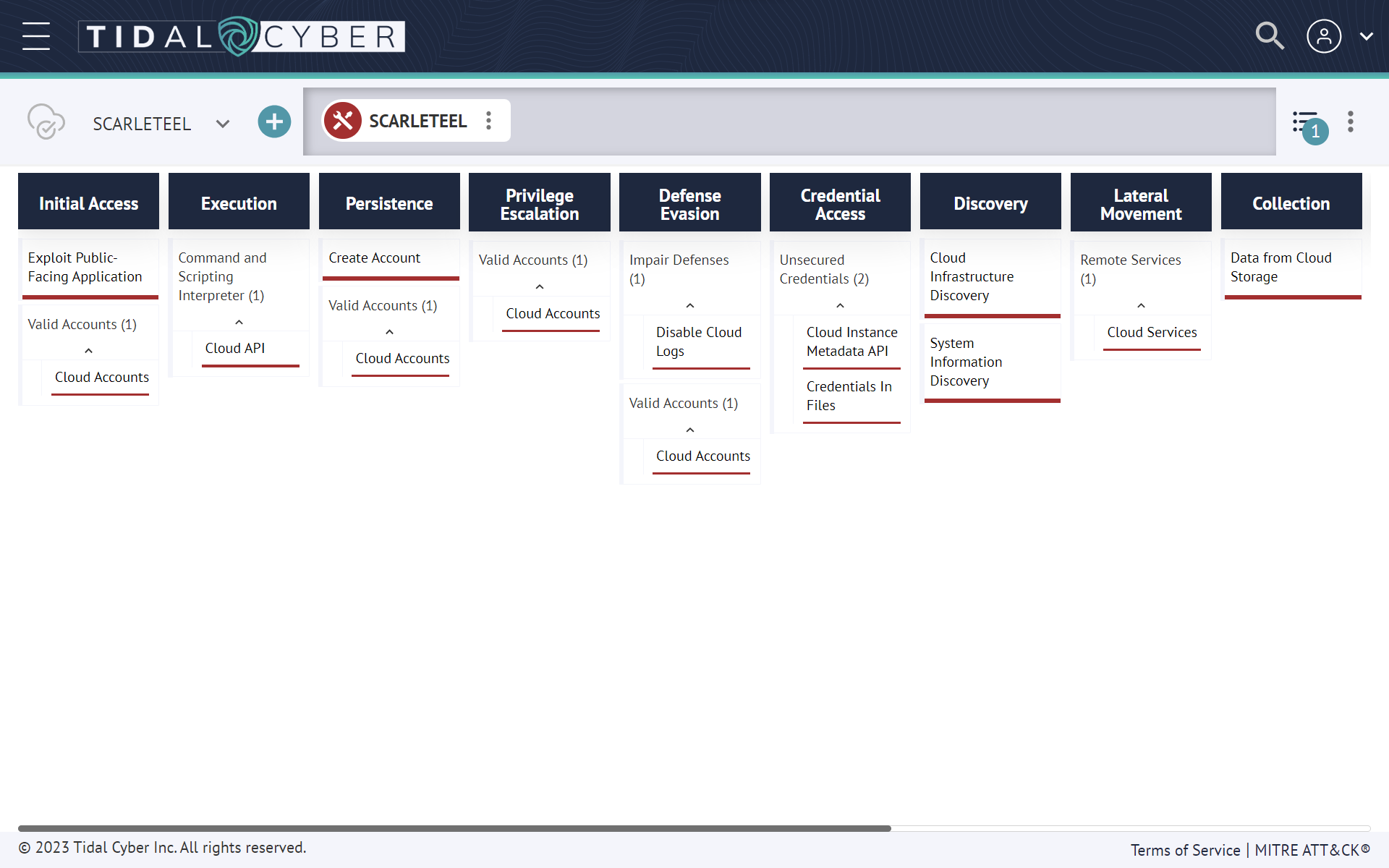Viewport: 1389px width, 868px height.
Task: Click the MITRE ATT&CK link bottom-right
Action: (x=1312, y=848)
